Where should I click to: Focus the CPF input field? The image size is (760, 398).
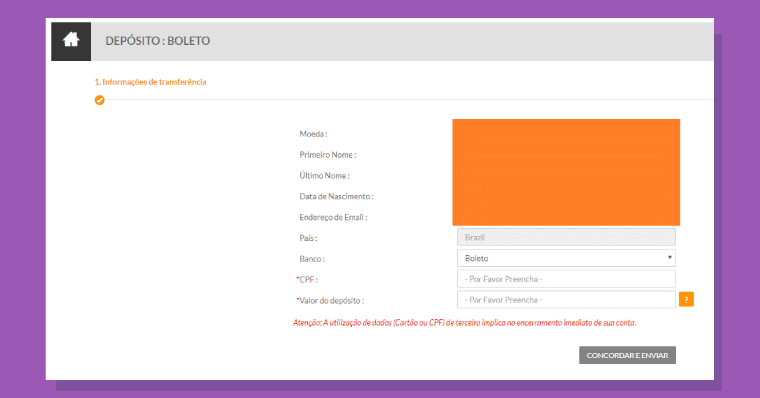point(566,279)
